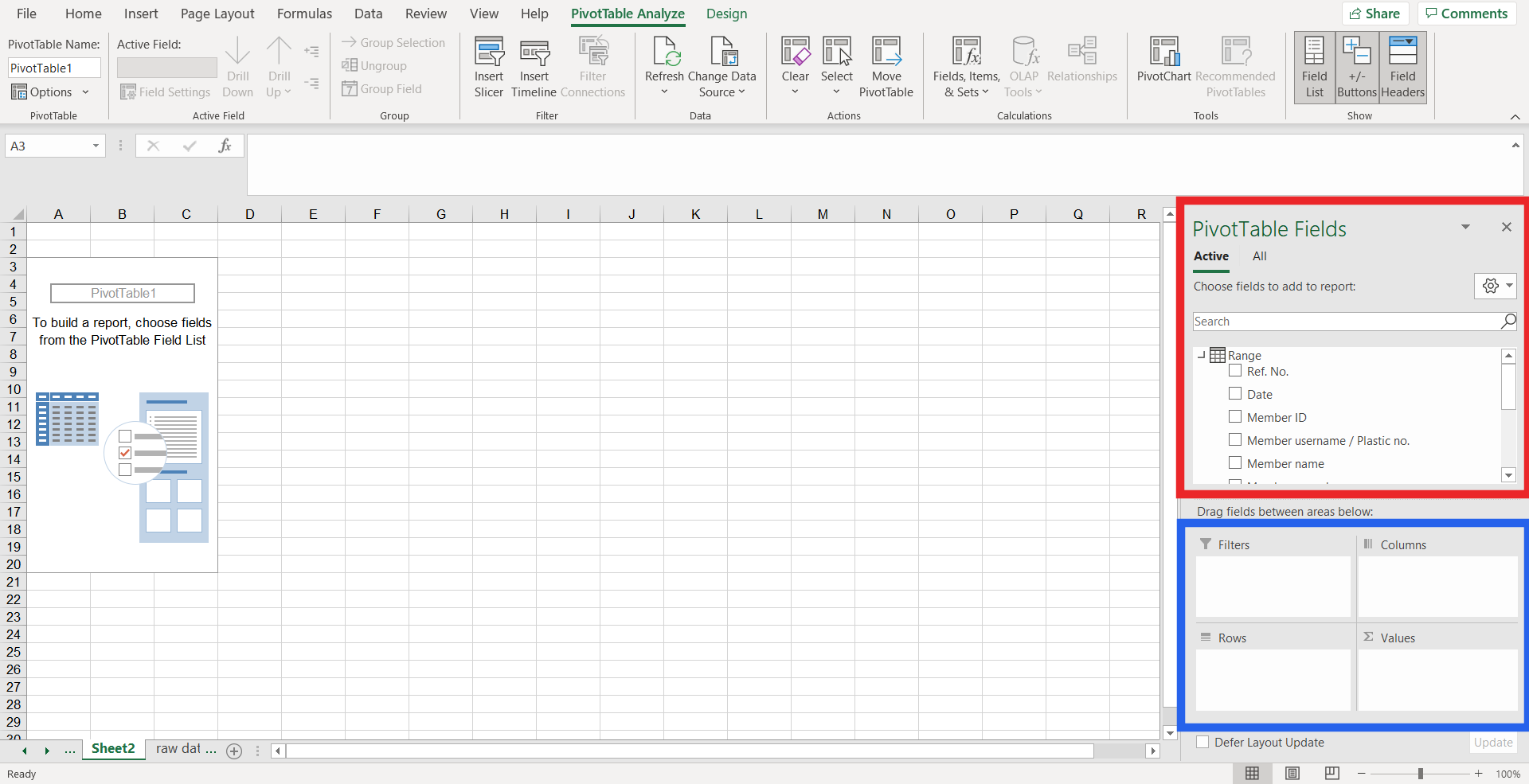Switch to the Design ribbon tab
Viewport: 1529px width, 784px height.
(726, 14)
